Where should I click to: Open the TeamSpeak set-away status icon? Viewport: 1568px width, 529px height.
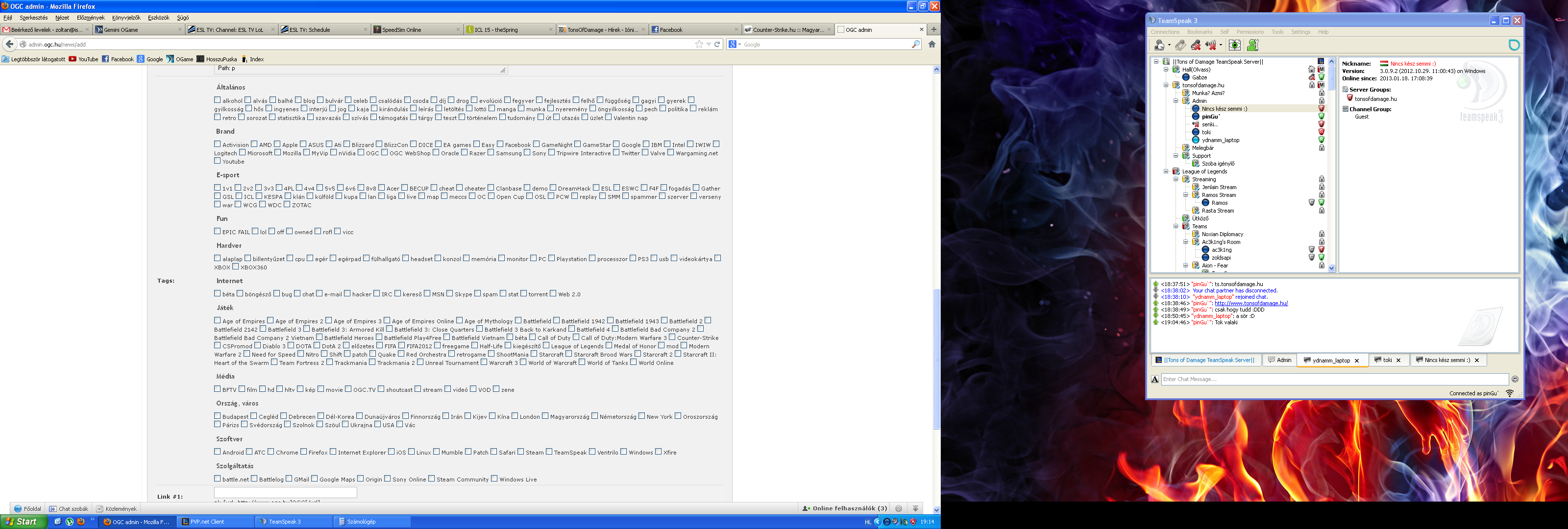(x=1159, y=45)
